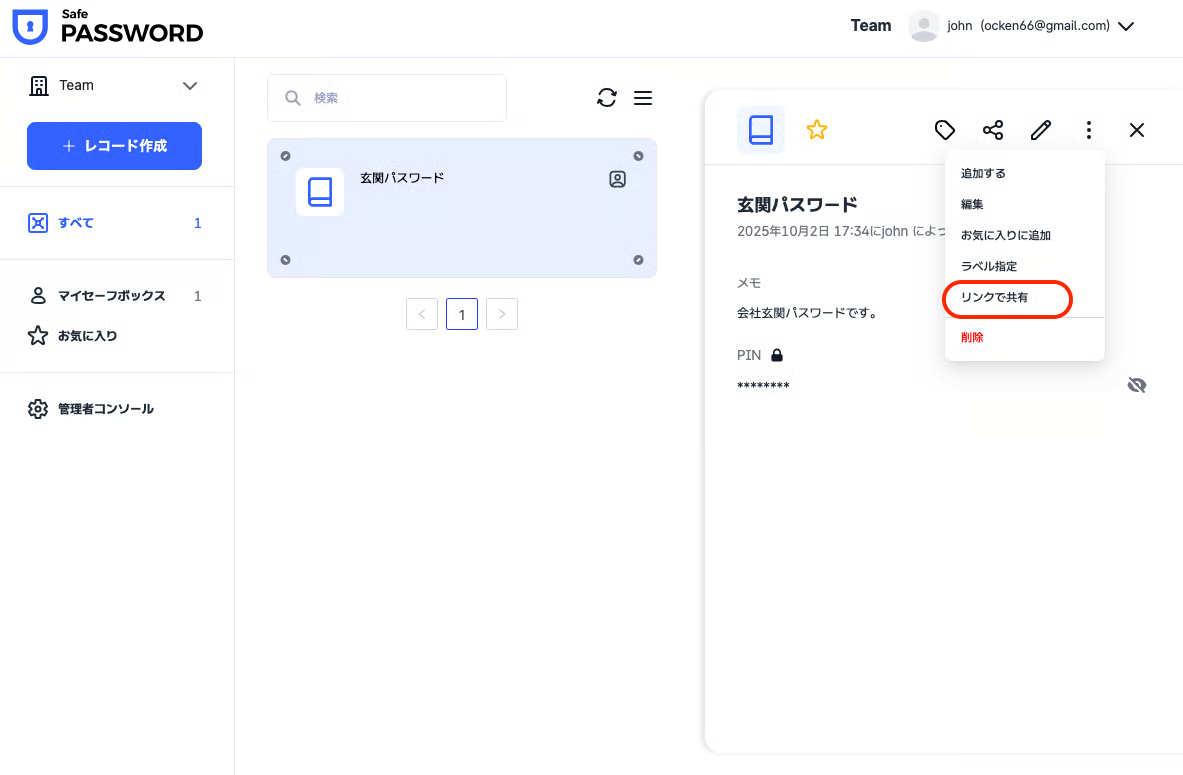Close the record detail panel

point(1136,130)
